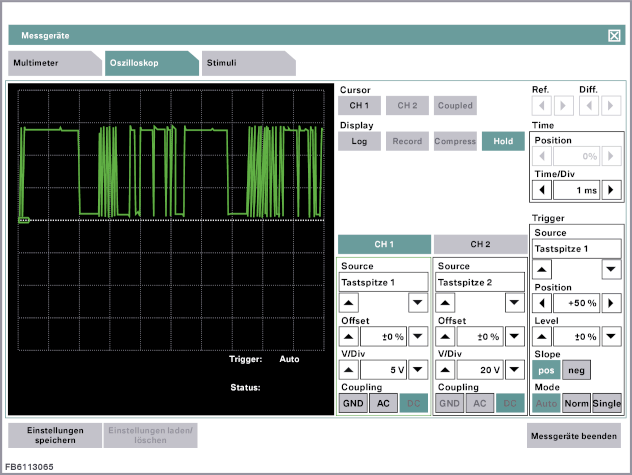The image size is (632, 475).
Task: Click the Time/Div 1 ms value field
Action: click(x=576, y=190)
